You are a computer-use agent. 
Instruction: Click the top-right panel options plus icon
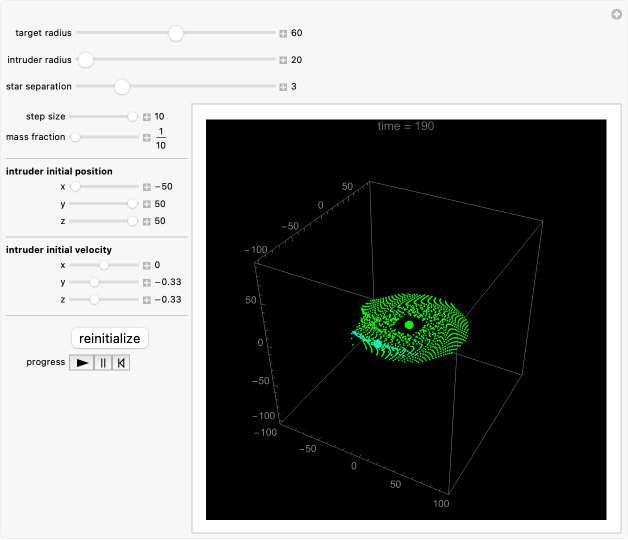coord(616,14)
